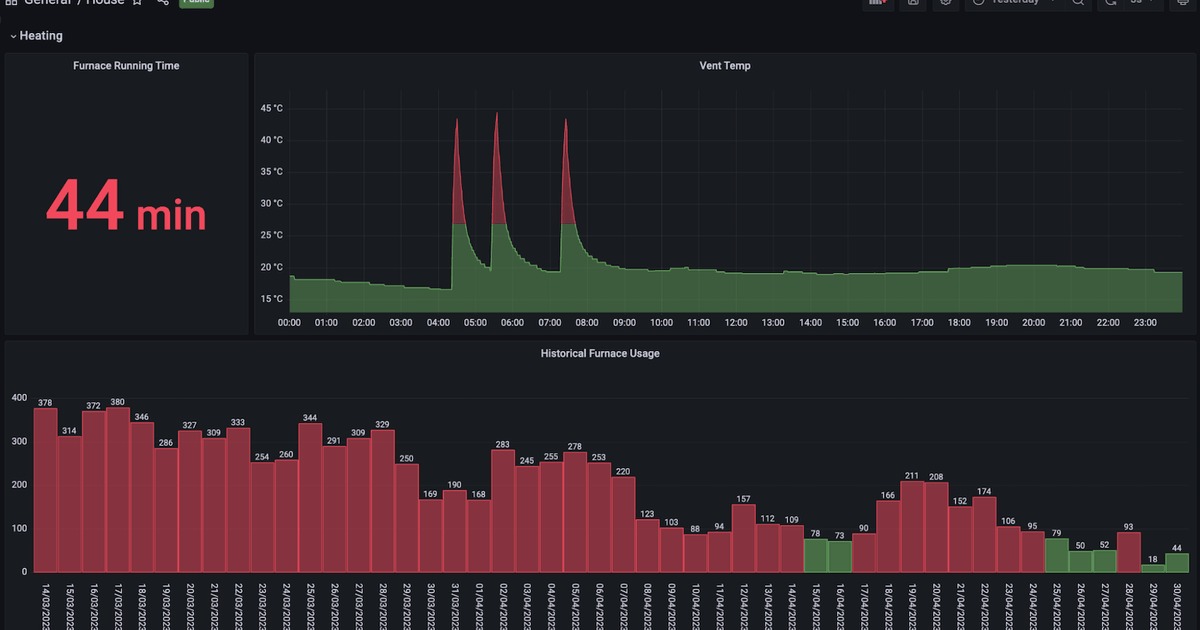Click the bar value label 333
This screenshot has height=630, width=1200.
click(238, 423)
